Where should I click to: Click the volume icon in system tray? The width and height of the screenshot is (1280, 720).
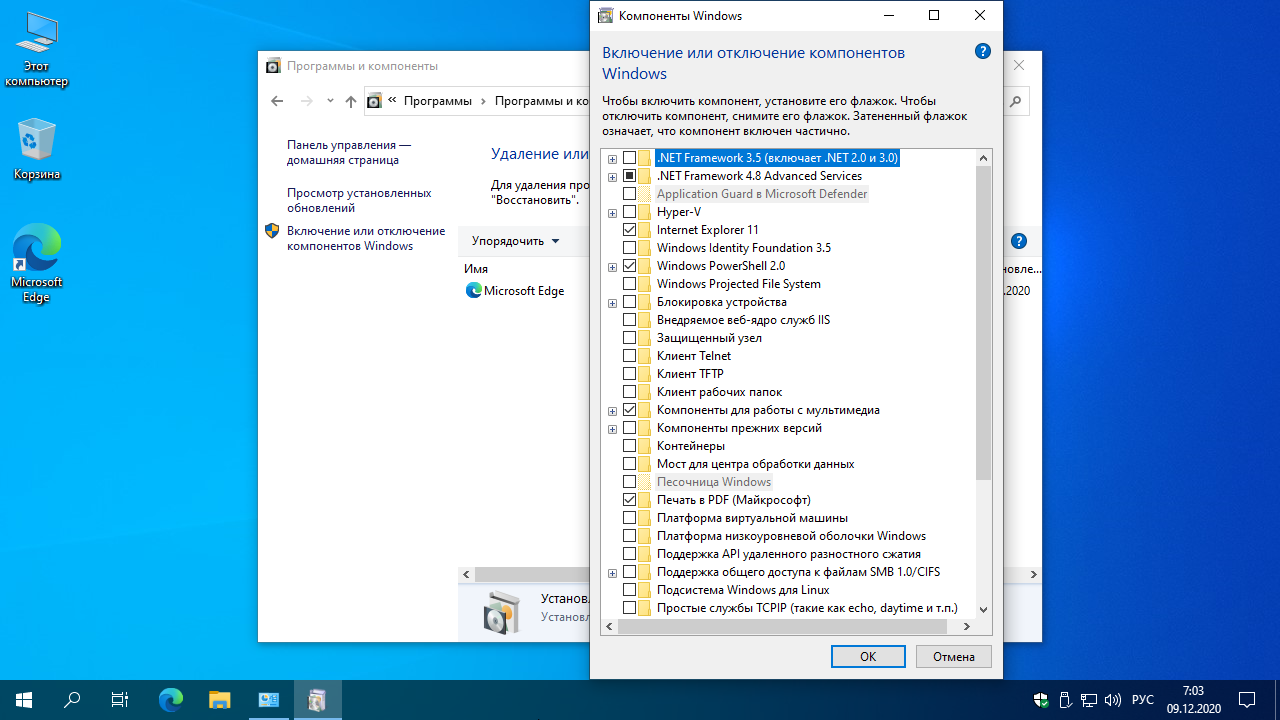click(1114, 700)
